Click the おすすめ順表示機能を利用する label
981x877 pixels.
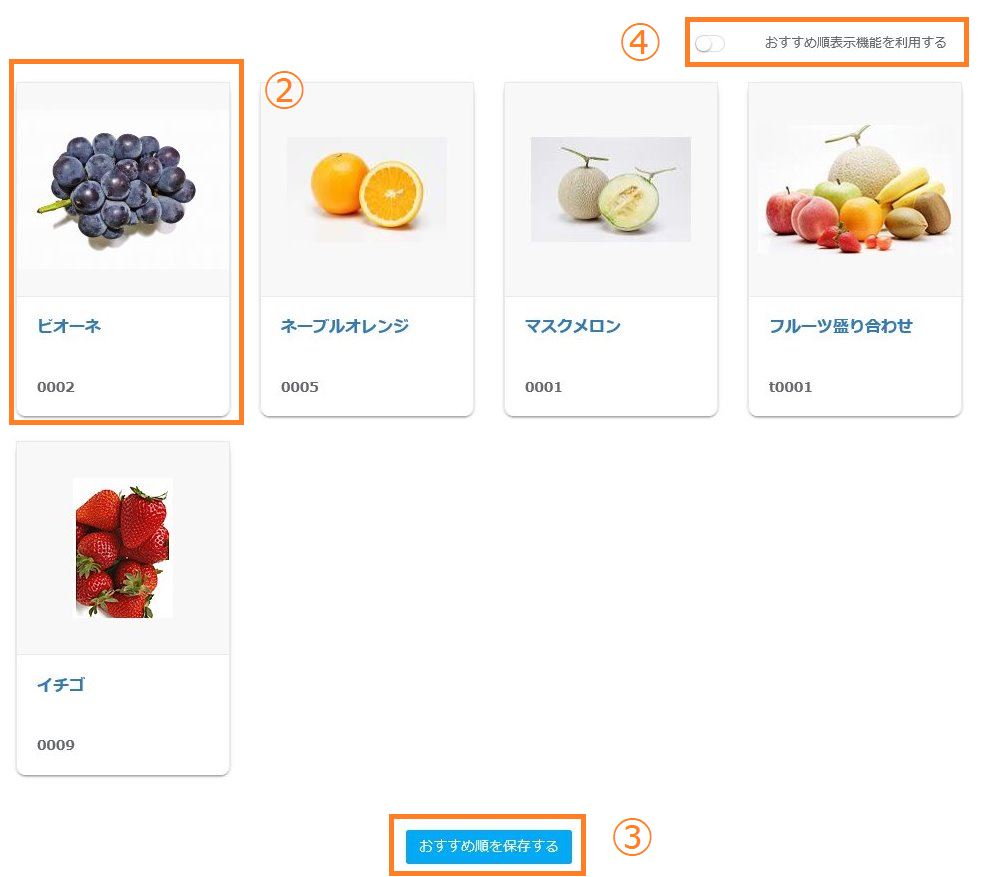pos(855,43)
